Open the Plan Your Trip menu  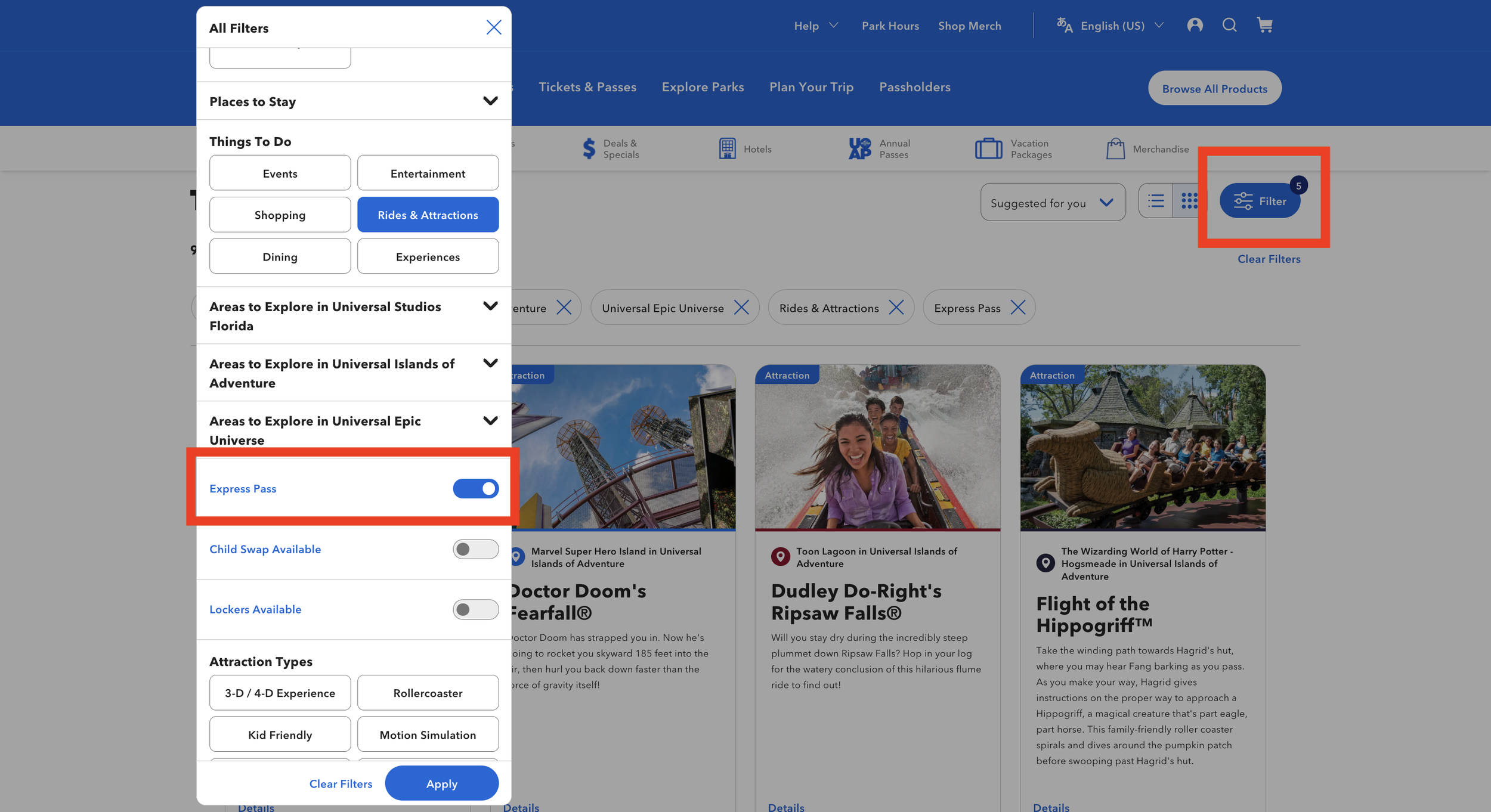click(811, 87)
